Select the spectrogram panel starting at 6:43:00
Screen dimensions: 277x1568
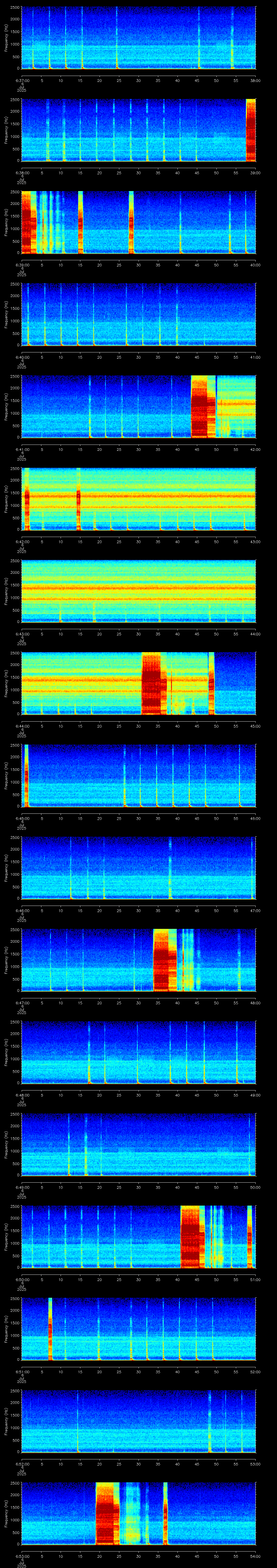tap(138, 591)
